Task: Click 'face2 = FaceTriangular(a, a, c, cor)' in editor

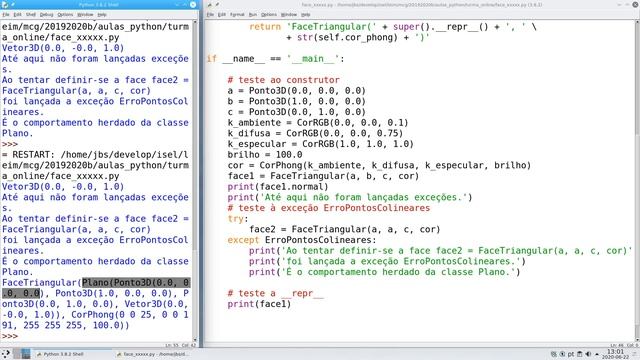Action: [345, 229]
